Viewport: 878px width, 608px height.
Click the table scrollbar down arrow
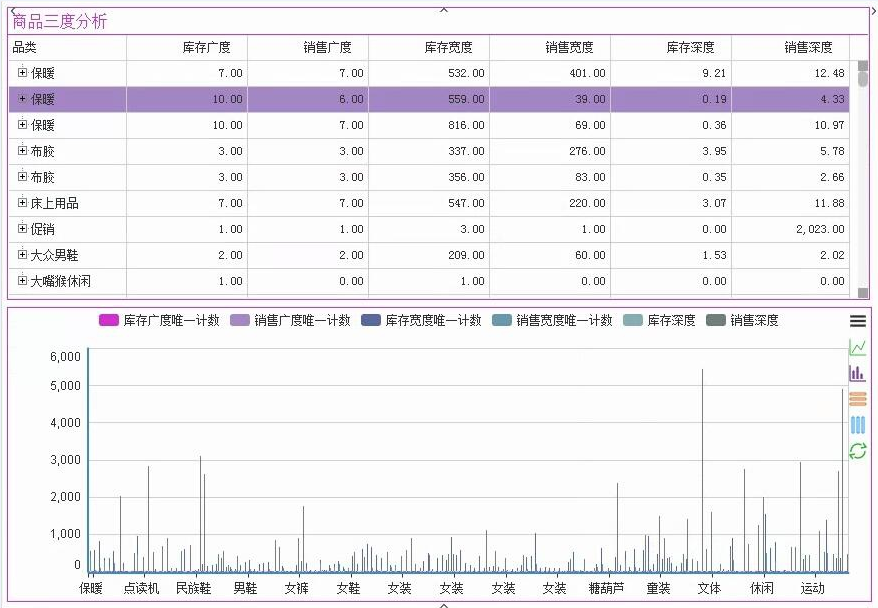863,292
